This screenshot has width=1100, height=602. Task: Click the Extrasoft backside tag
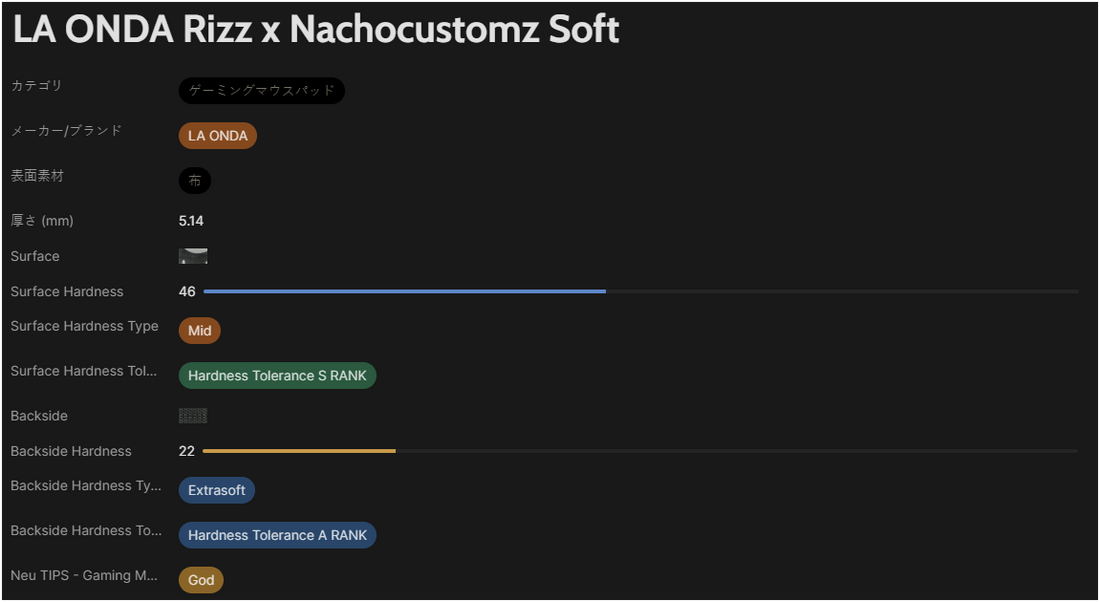217,490
